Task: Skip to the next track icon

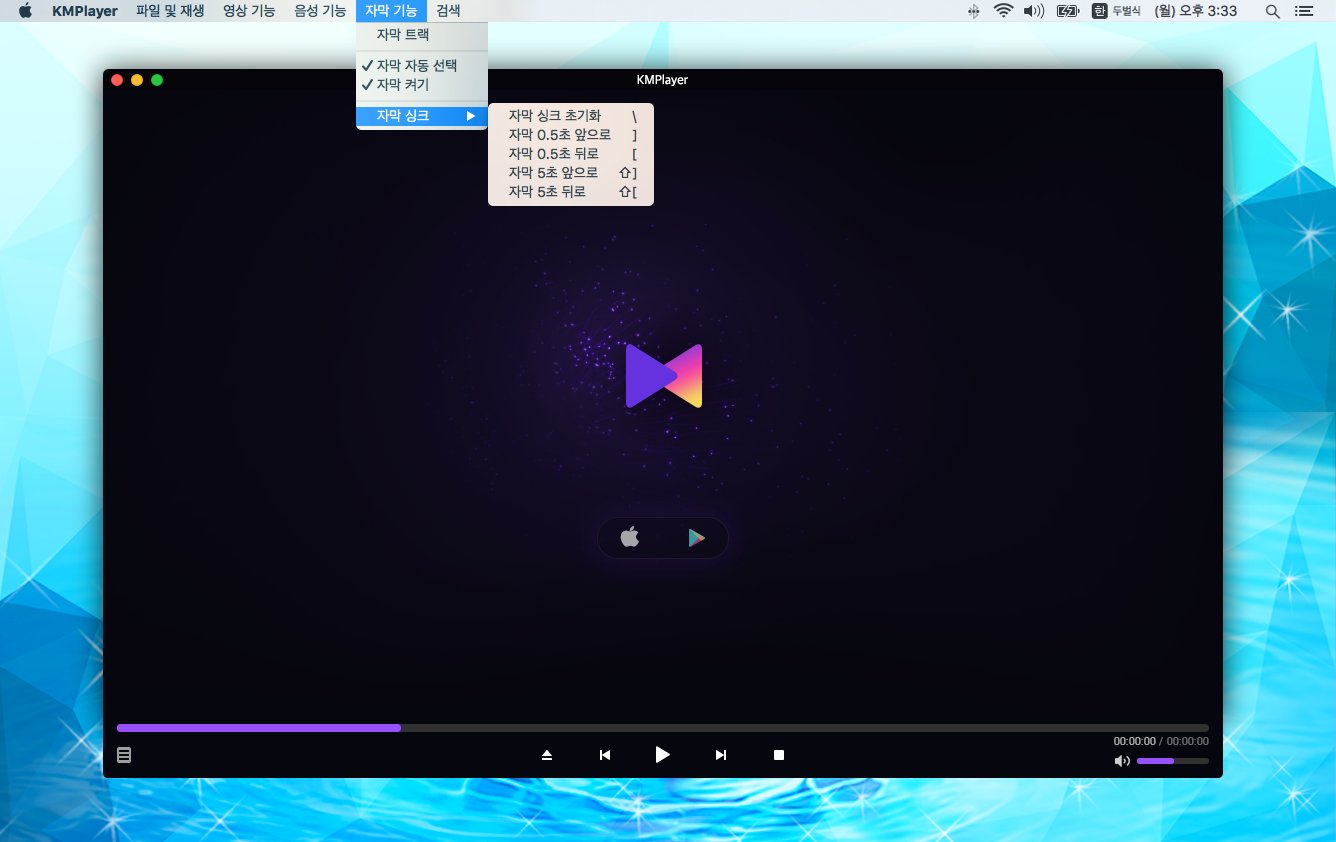Action: point(720,755)
